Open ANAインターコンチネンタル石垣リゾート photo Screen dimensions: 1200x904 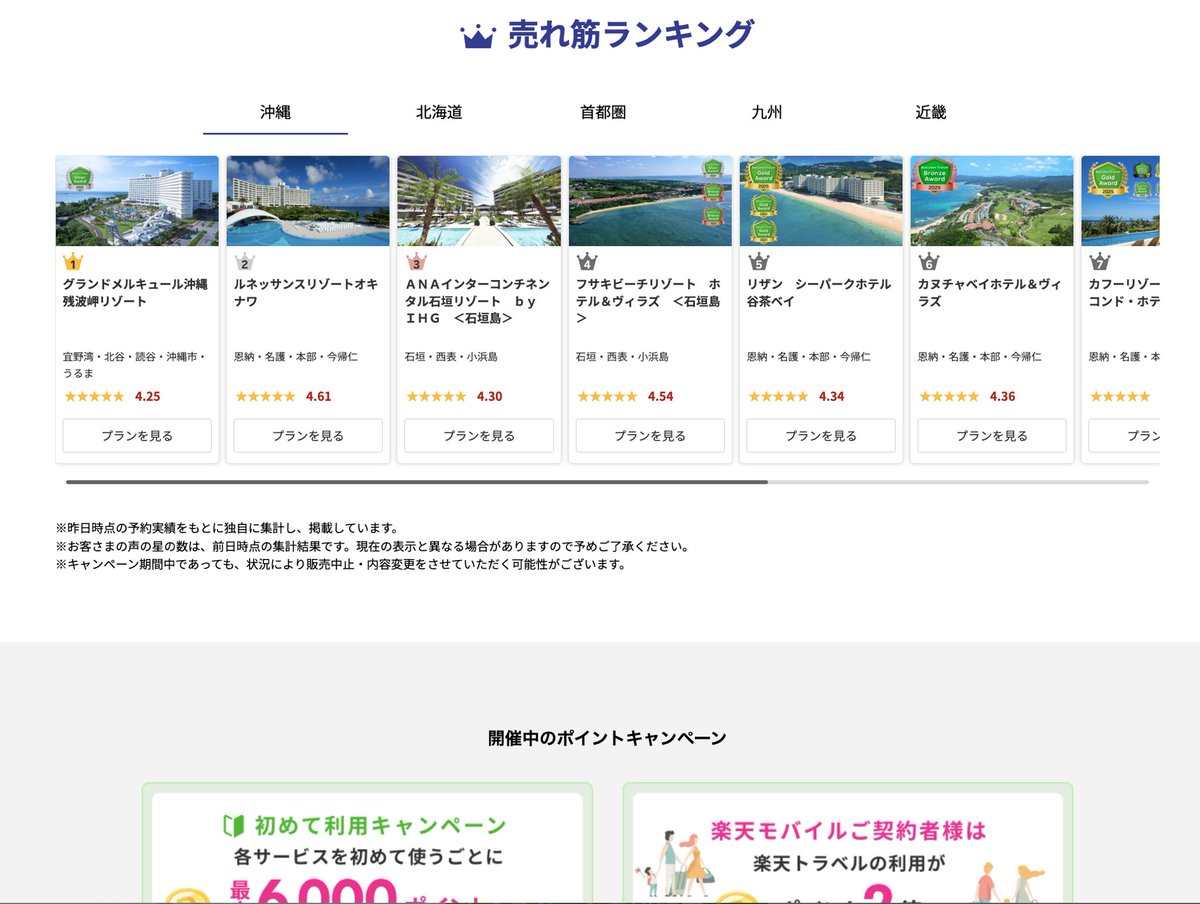pyautogui.click(x=479, y=201)
